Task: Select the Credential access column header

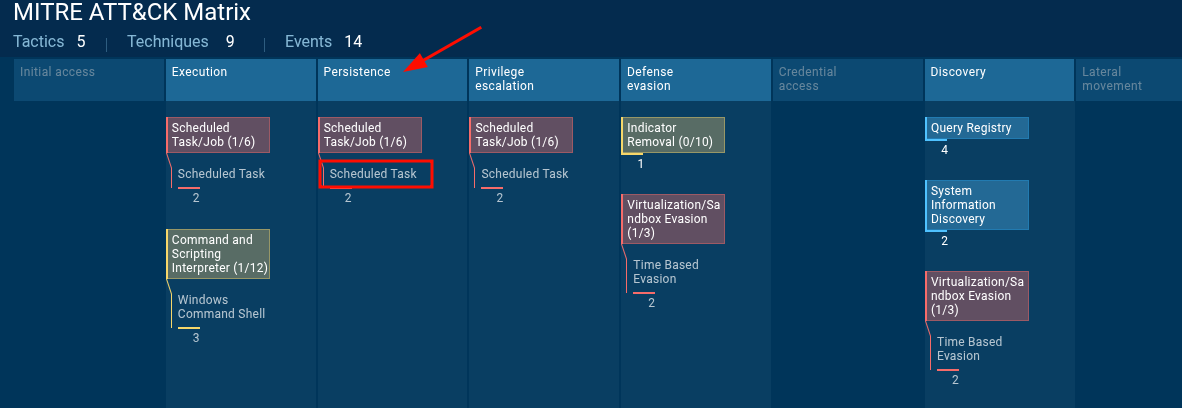Action: pyautogui.click(x=848, y=80)
